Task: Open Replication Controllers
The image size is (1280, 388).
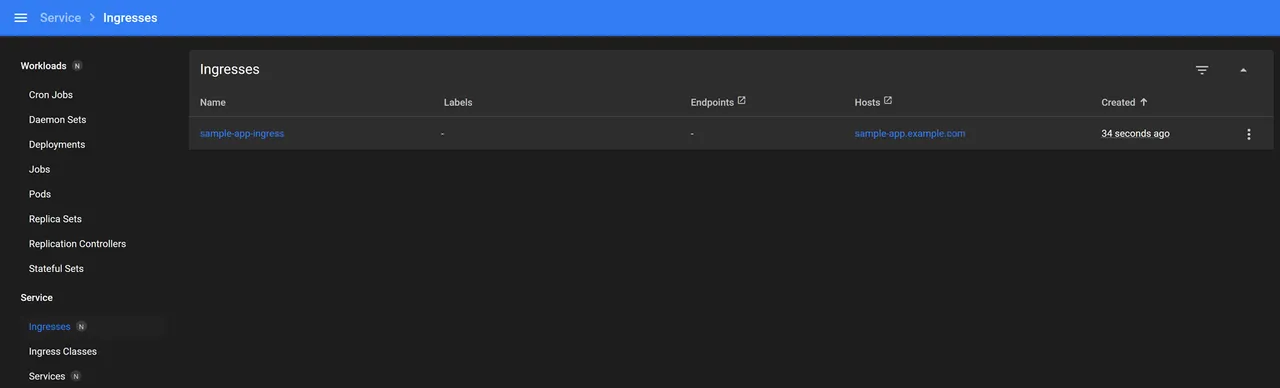Action: pyautogui.click(x=77, y=244)
